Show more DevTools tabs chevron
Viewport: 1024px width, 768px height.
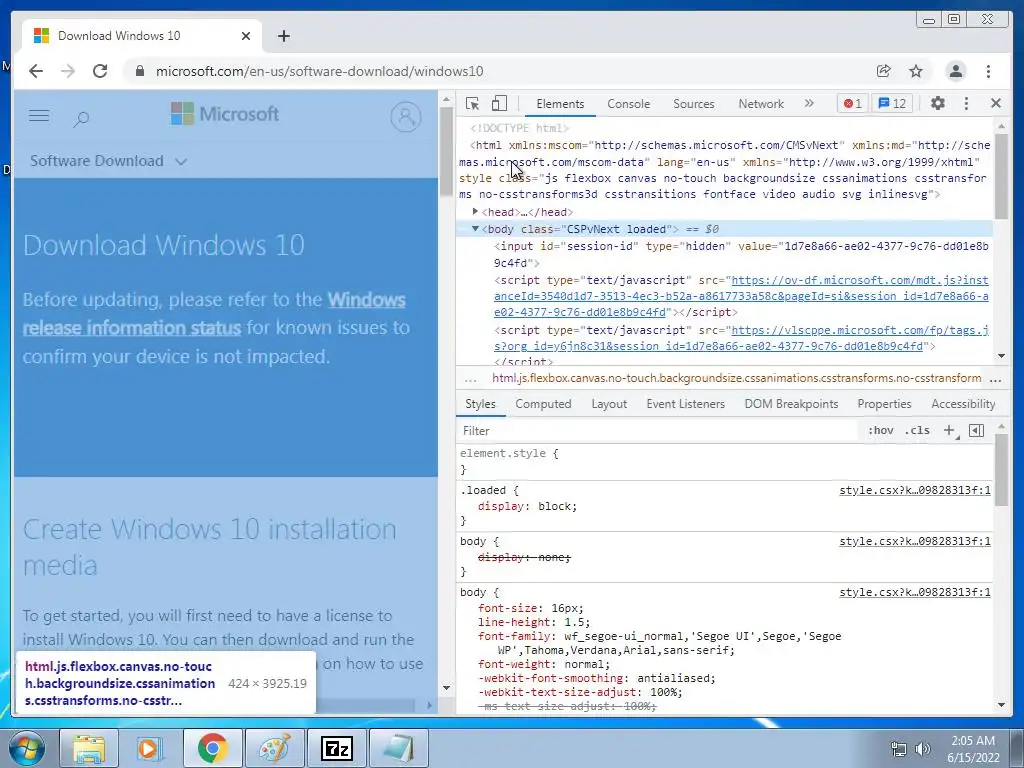click(809, 103)
